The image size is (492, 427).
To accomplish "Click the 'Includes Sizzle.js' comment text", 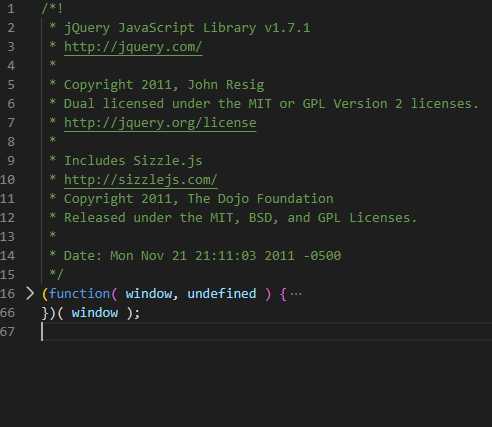I will pyautogui.click(x=133, y=161).
